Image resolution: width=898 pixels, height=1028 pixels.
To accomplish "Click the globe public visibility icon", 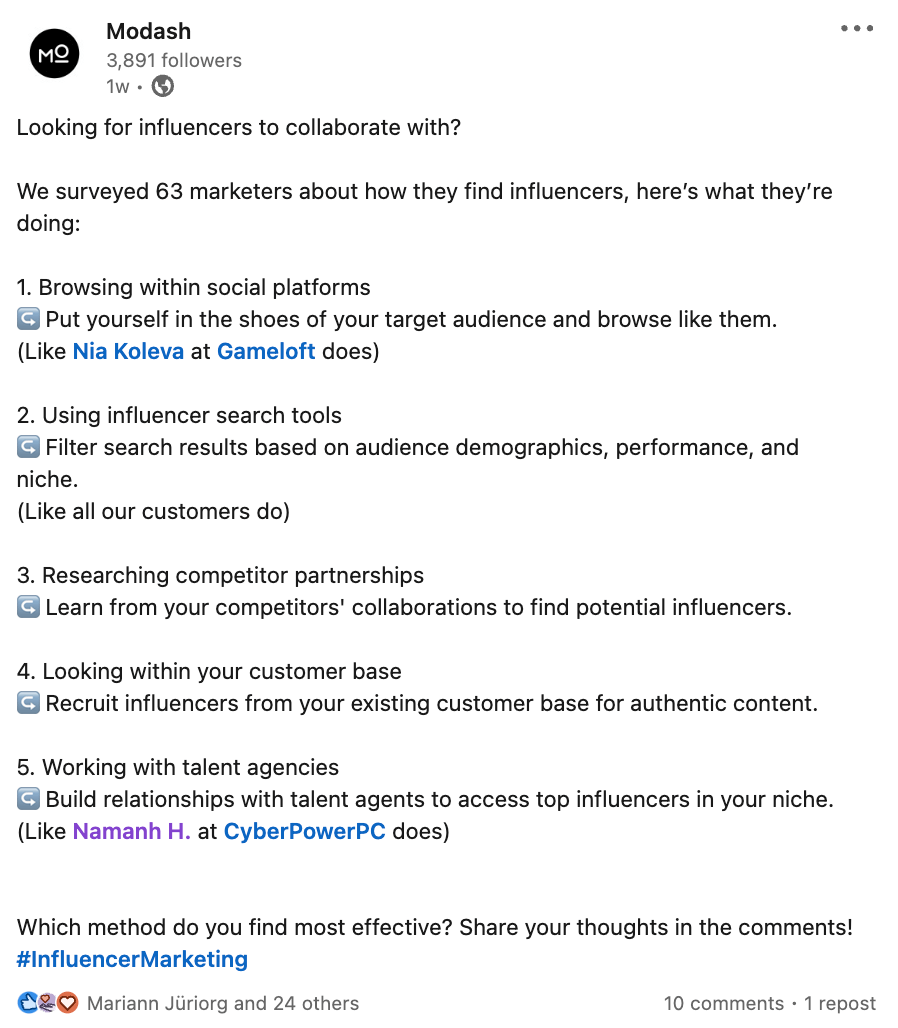I will [x=163, y=86].
